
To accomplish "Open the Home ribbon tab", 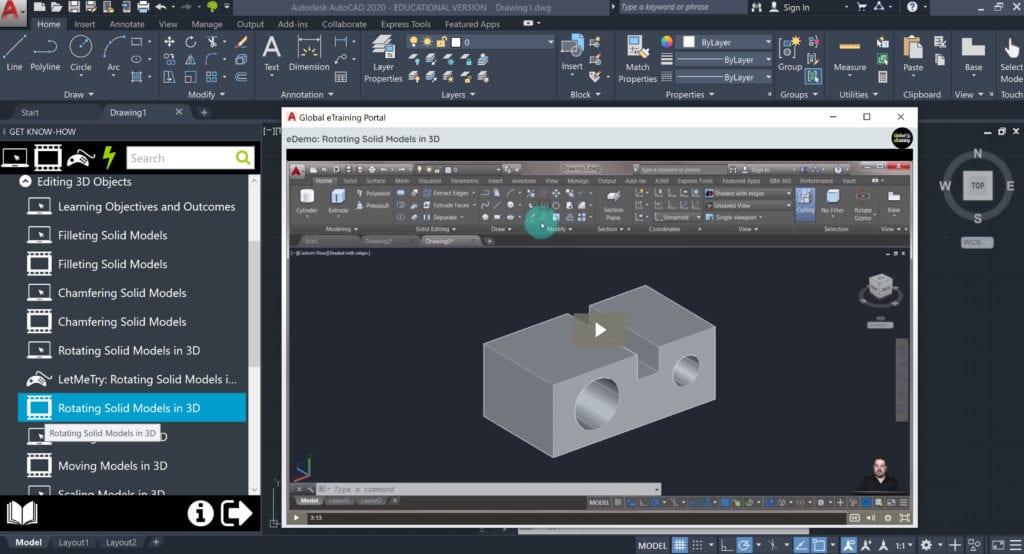I will tap(48, 24).
